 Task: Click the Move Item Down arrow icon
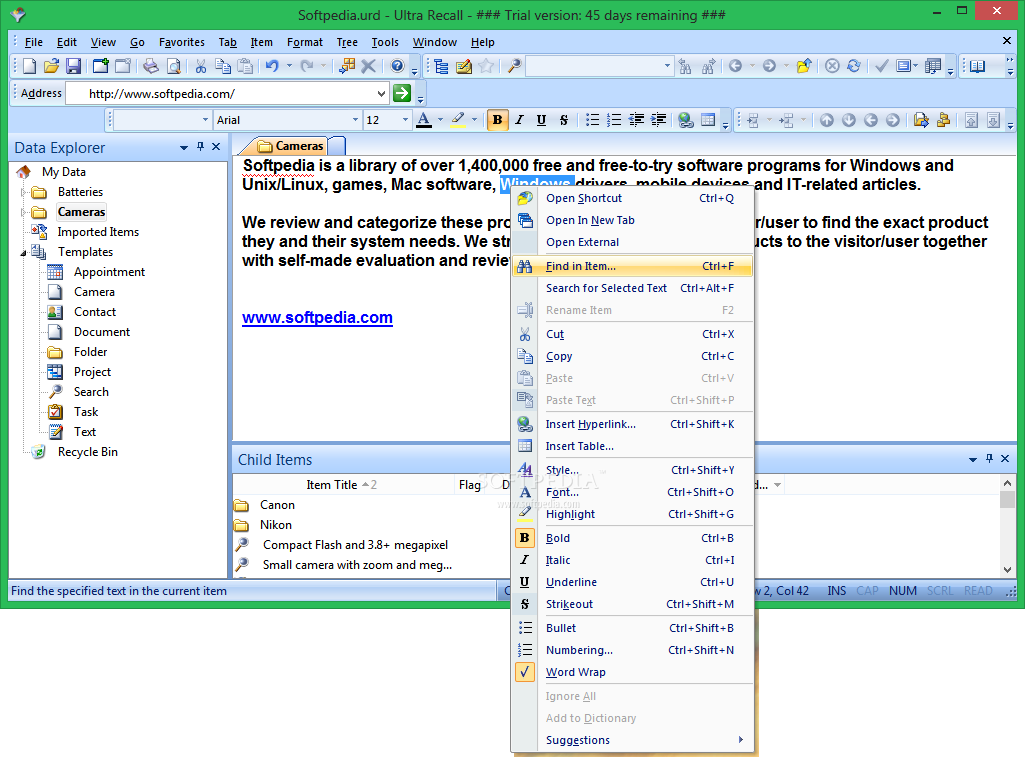tap(849, 120)
